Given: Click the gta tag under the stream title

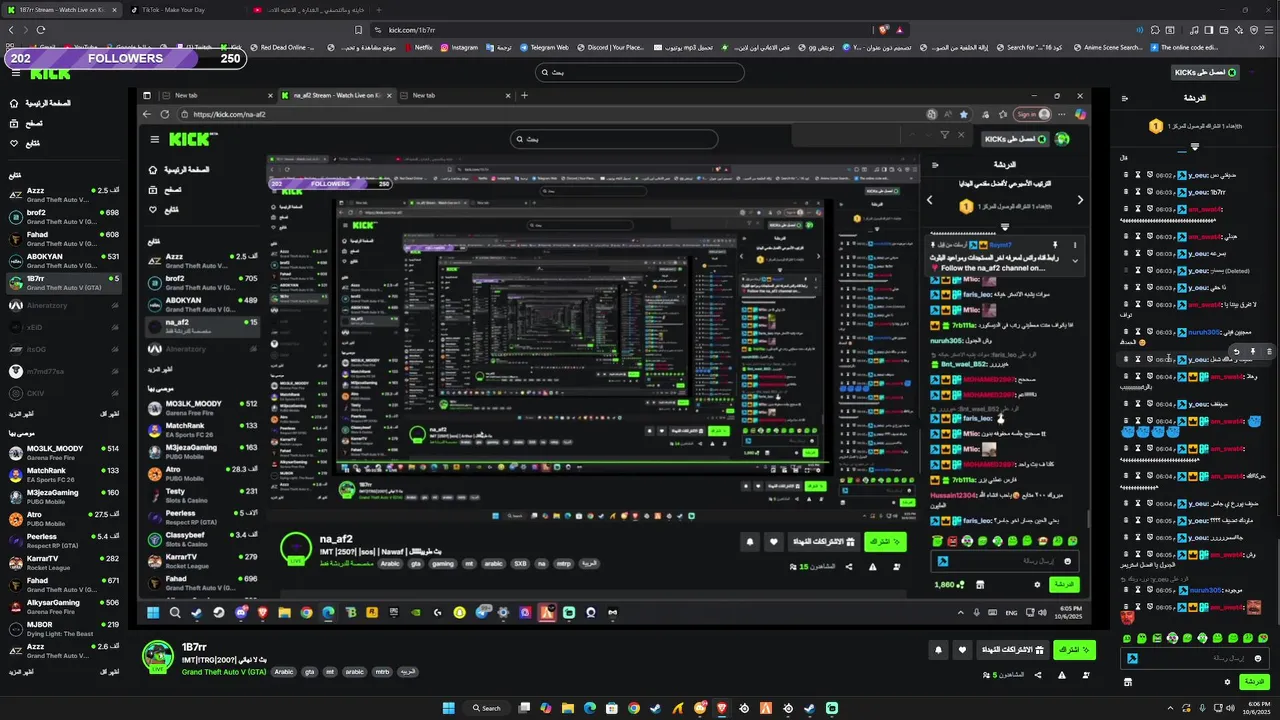Looking at the screenshot, I should (310, 672).
